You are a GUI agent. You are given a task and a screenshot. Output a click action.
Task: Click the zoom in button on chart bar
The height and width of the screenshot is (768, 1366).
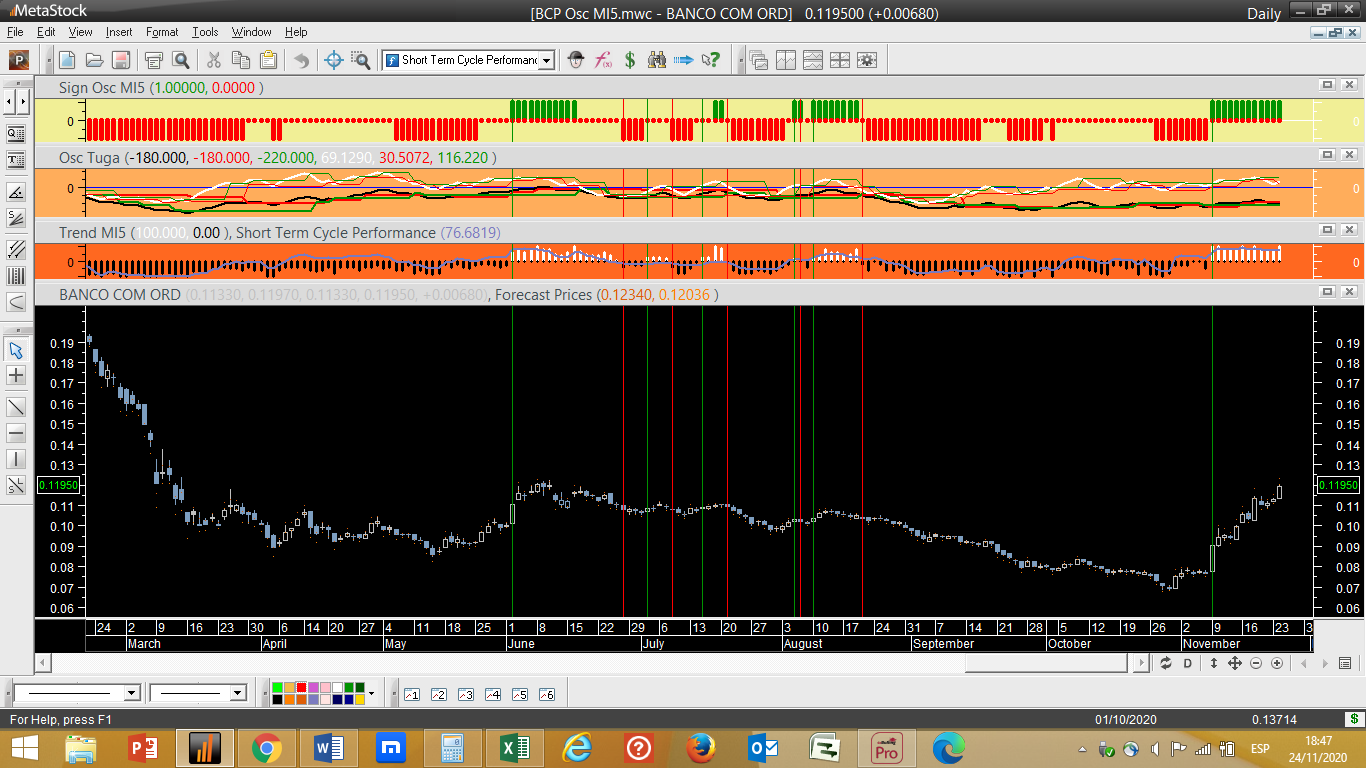[x=1277, y=663]
